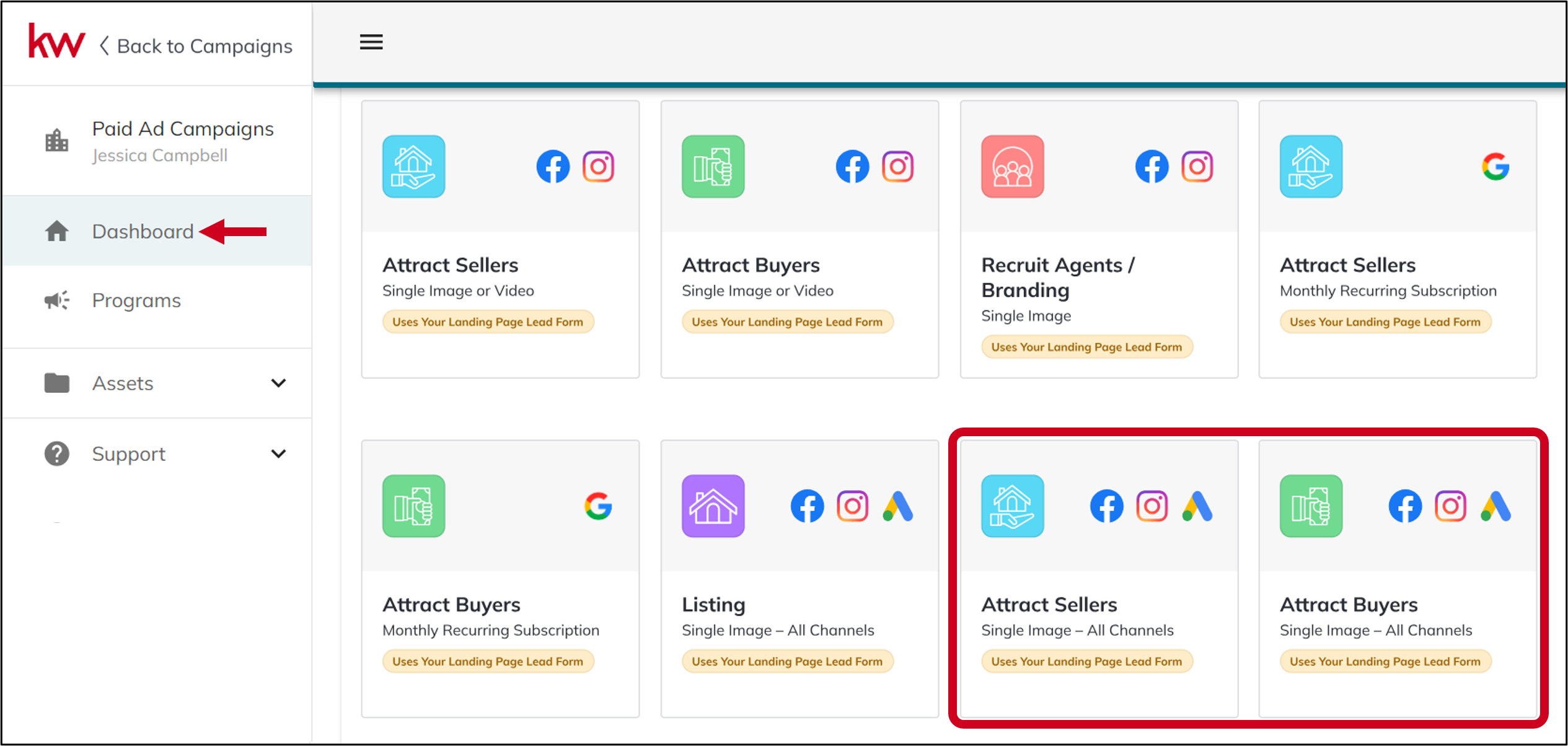
Task: Open Attract Sellers Single Image or Video title
Action: click(450, 265)
